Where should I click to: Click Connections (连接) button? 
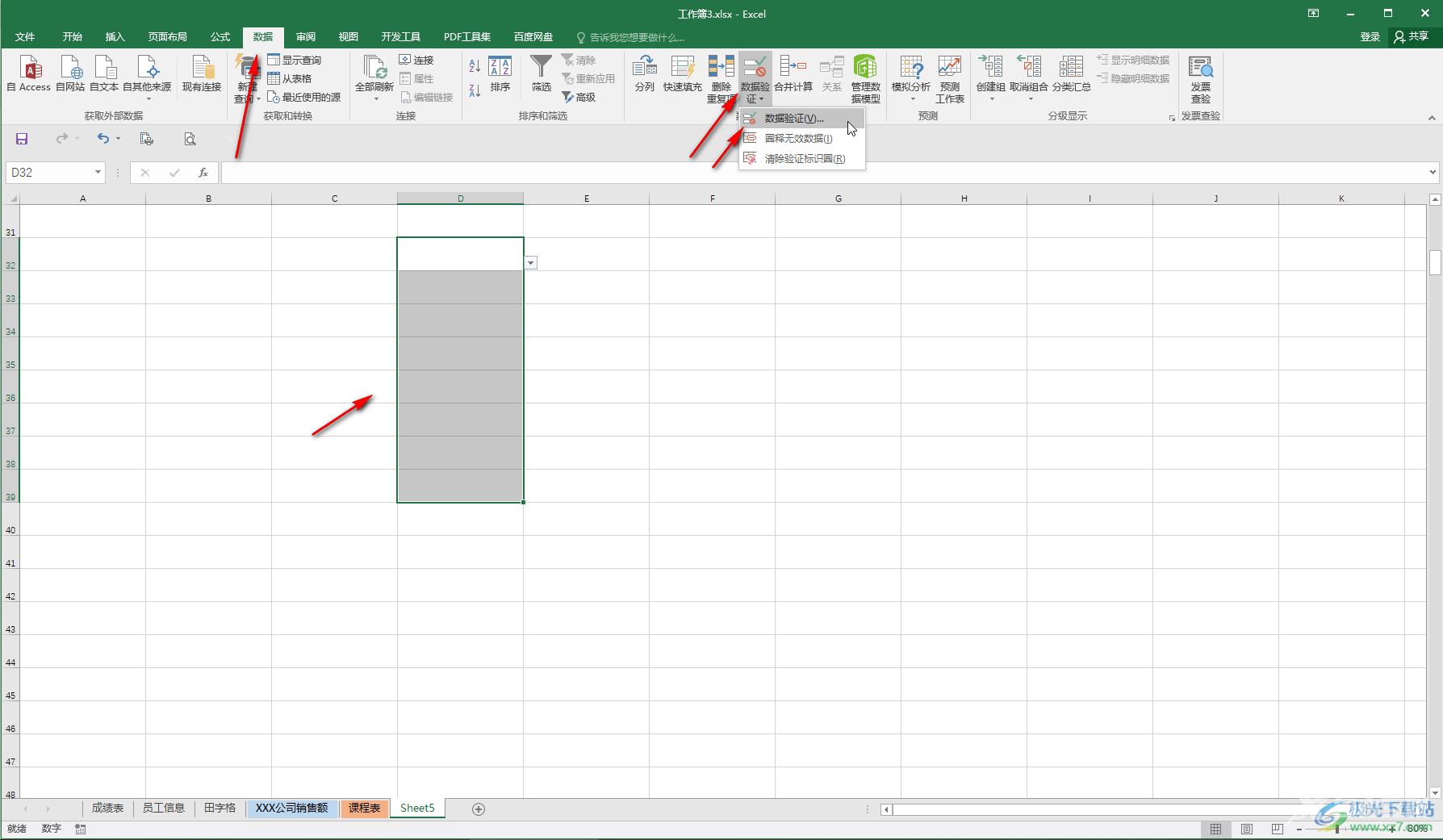416,60
